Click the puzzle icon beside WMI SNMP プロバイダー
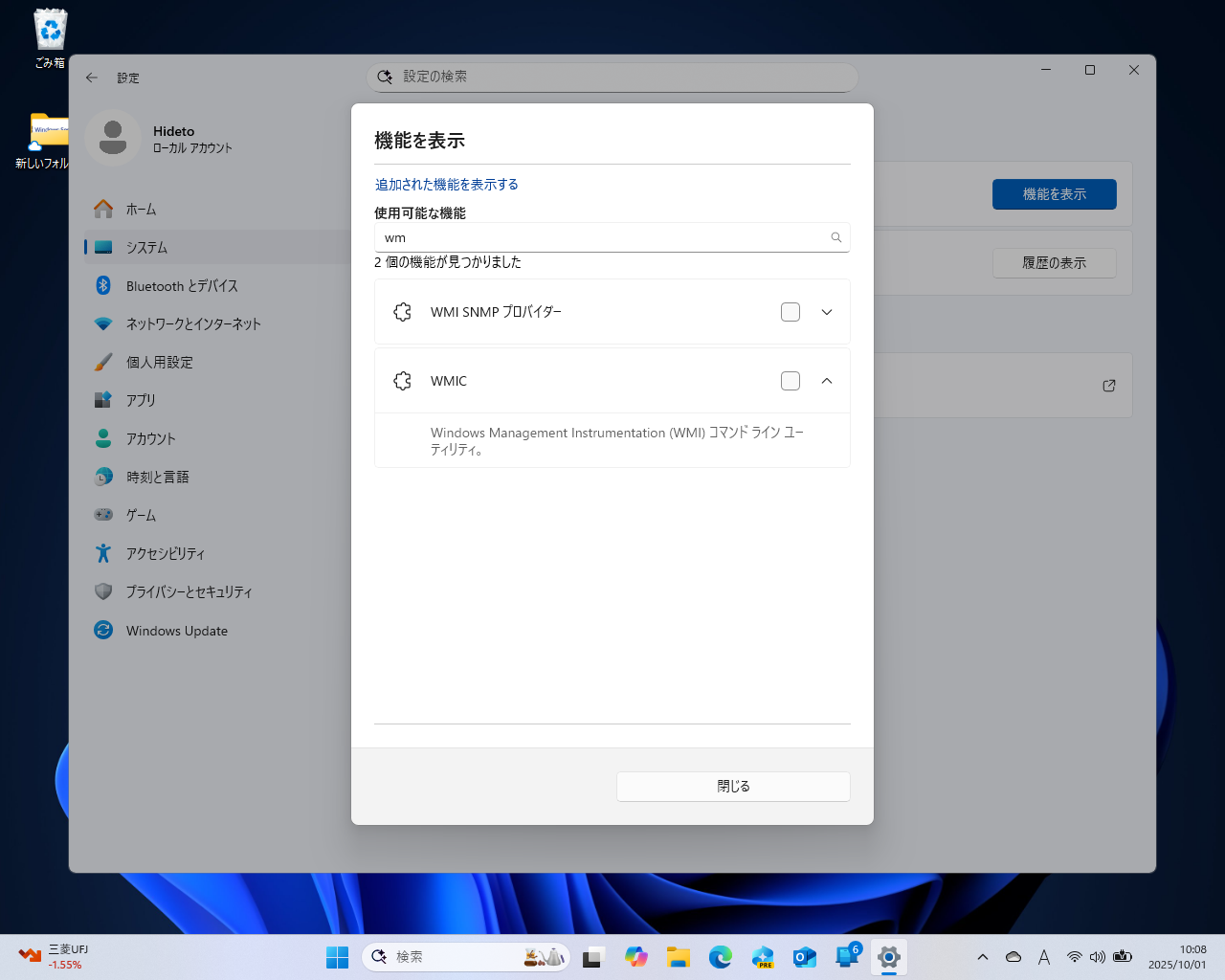The width and height of the screenshot is (1225, 980). pyautogui.click(x=403, y=312)
